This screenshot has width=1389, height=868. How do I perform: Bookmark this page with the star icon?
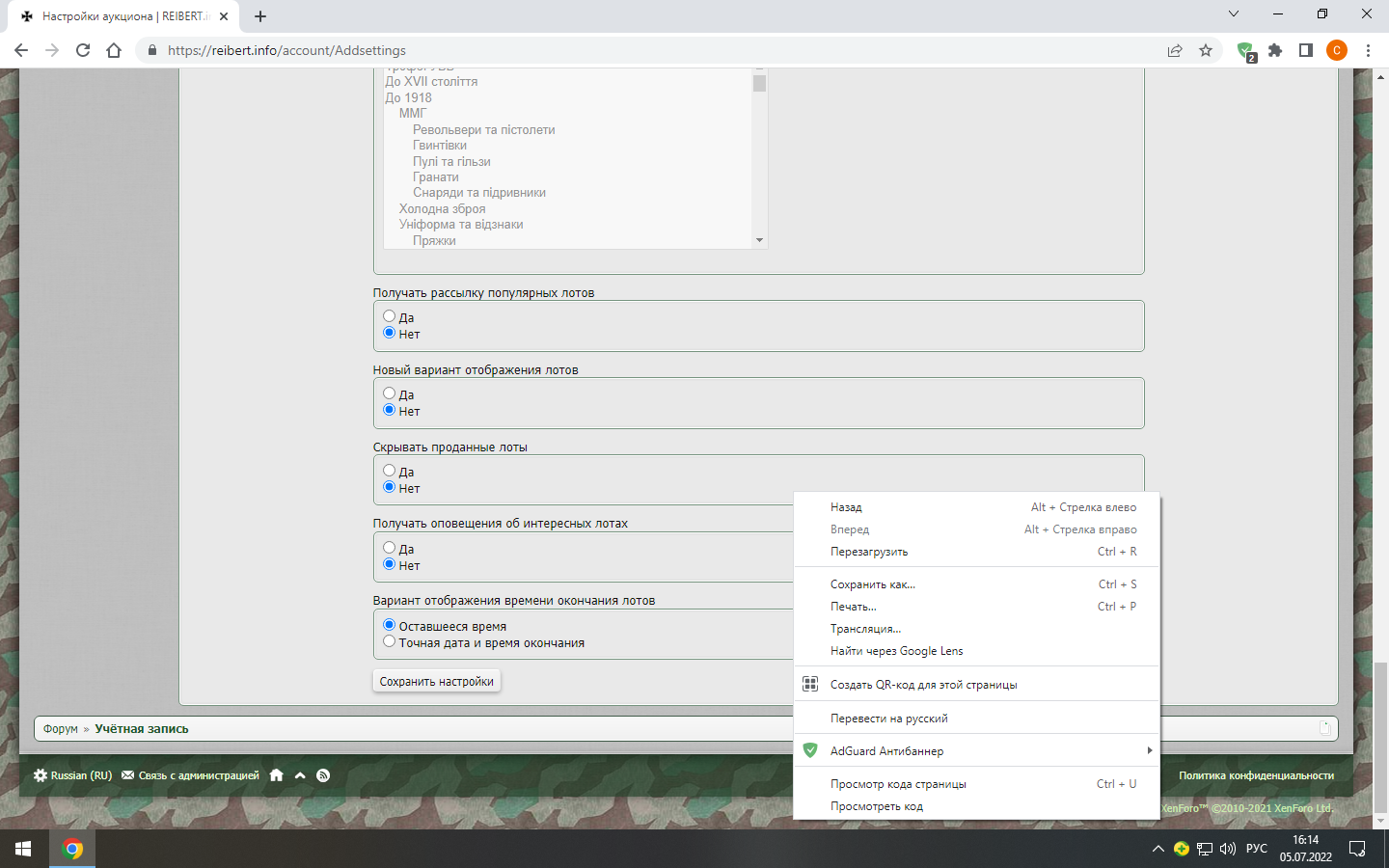[x=1206, y=51]
